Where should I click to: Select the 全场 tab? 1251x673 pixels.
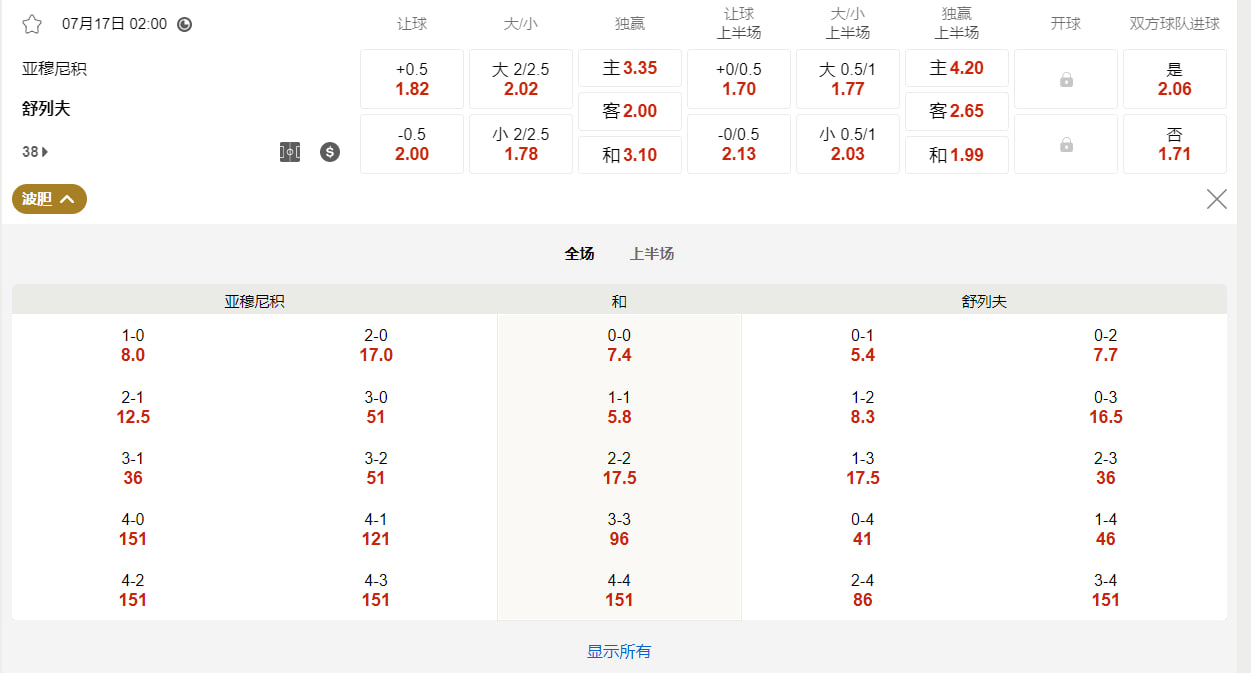(x=580, y=254)
